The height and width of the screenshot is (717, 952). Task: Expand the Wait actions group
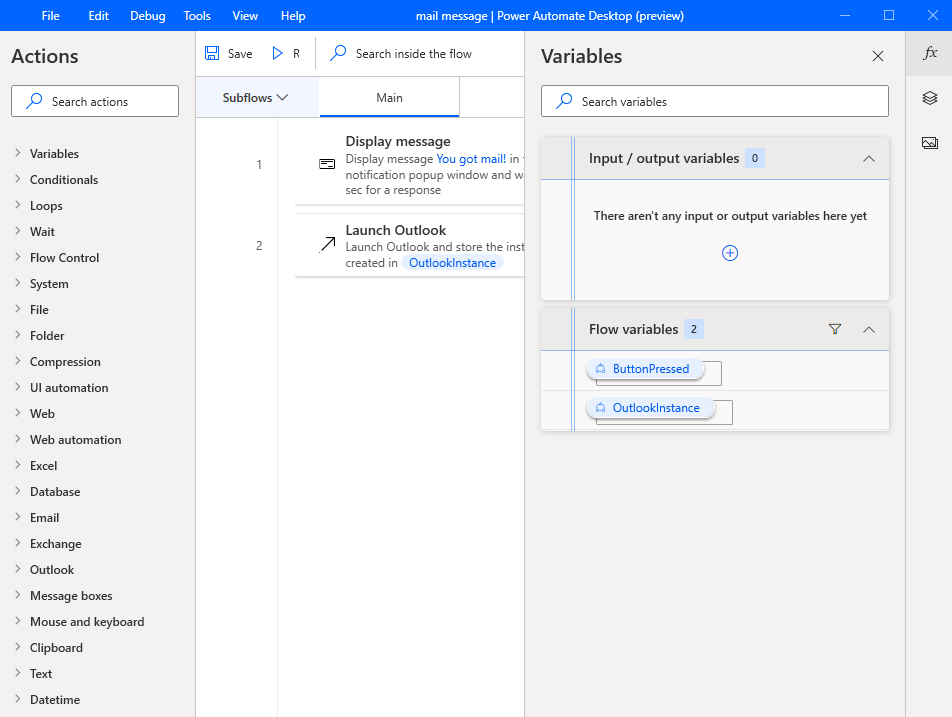[x=18, y=231]
